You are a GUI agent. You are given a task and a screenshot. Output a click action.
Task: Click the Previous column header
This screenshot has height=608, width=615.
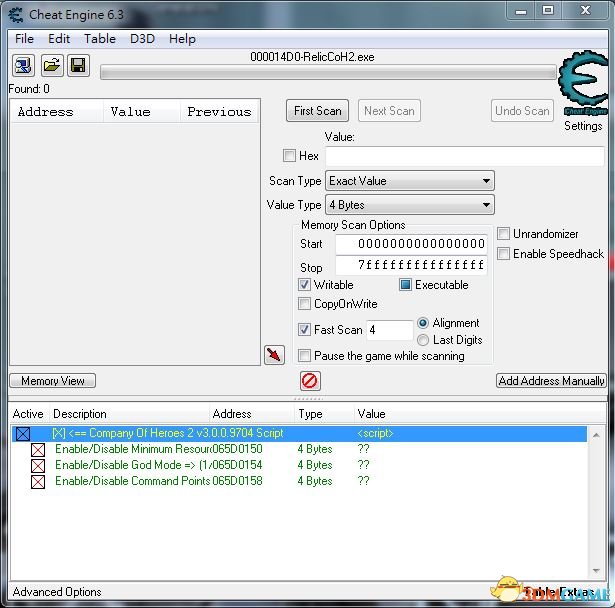point(220,112)
